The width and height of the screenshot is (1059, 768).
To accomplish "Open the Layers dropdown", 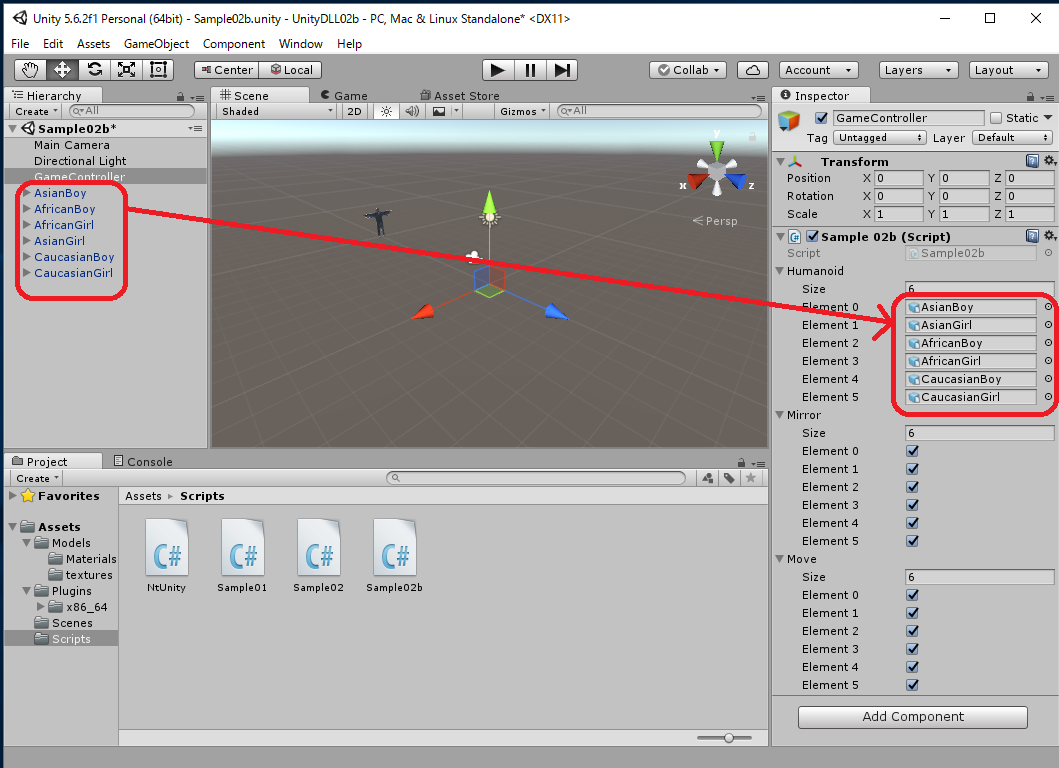I will point(918,70).
